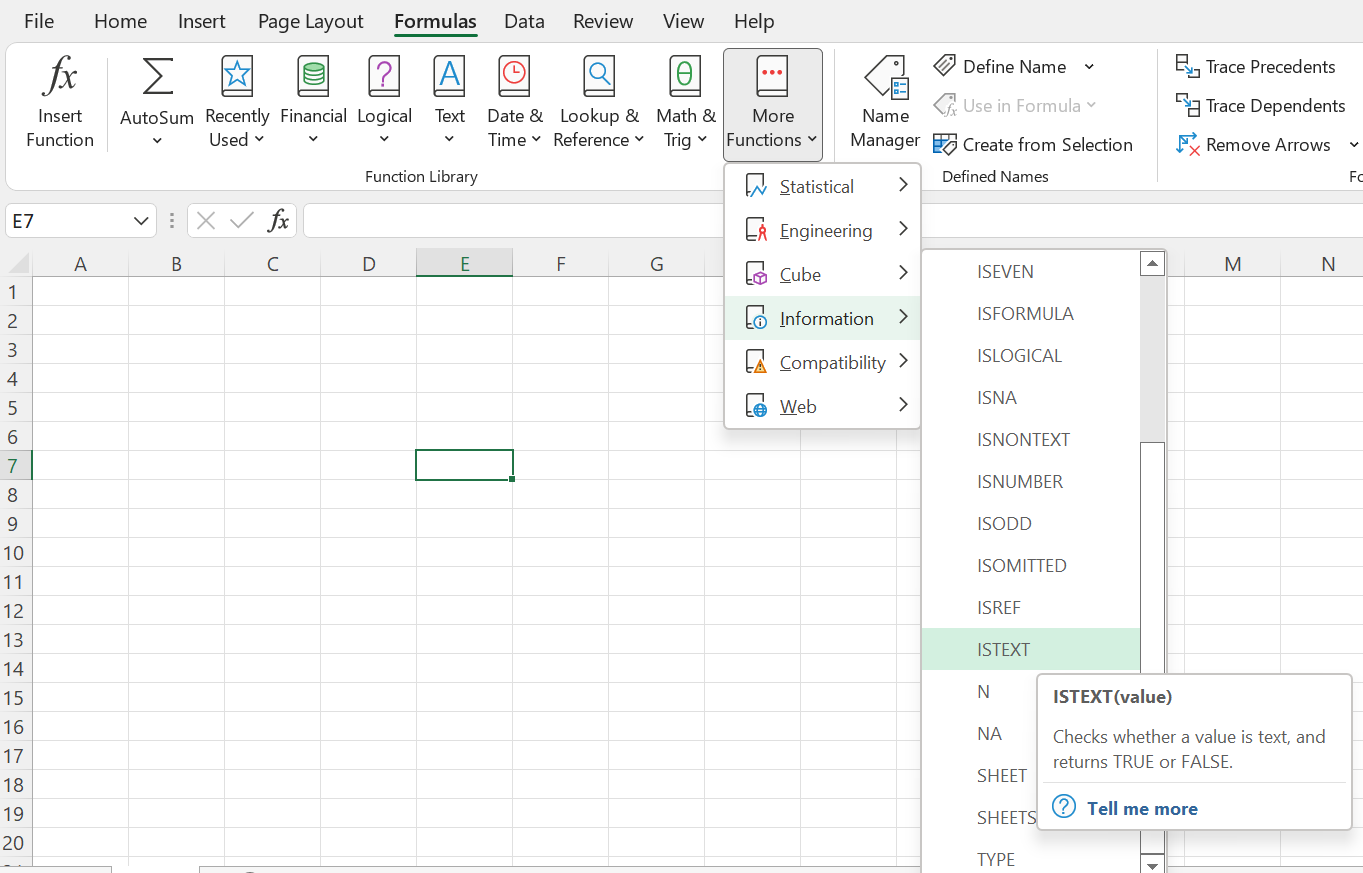Open the Date & Time functions library
The height and width of the screenshot is (873, 1363).
[515, 103]
